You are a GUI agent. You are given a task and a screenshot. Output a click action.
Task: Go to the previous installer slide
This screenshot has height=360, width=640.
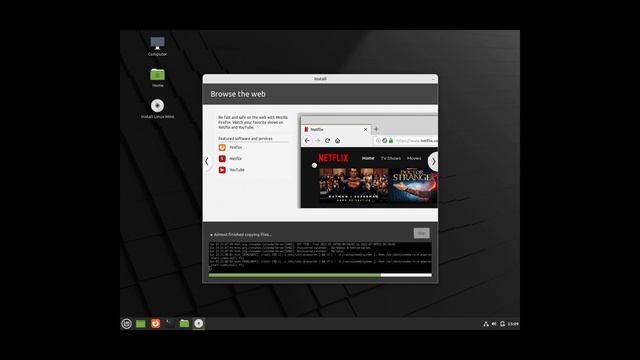click(207, 162)
